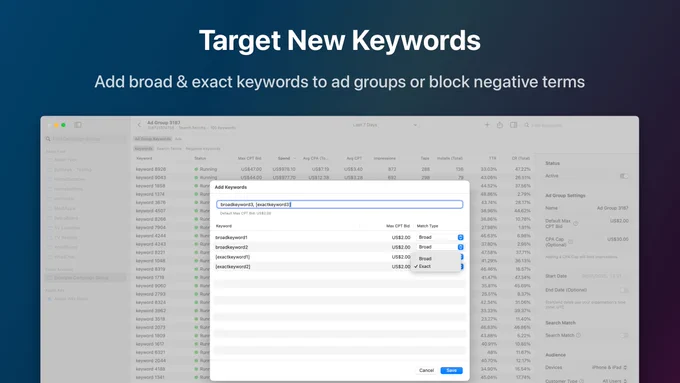Click info icon next to CPA Cap
Image resolution: width=680 pixels, height=383 pixels.
[571, 242]
